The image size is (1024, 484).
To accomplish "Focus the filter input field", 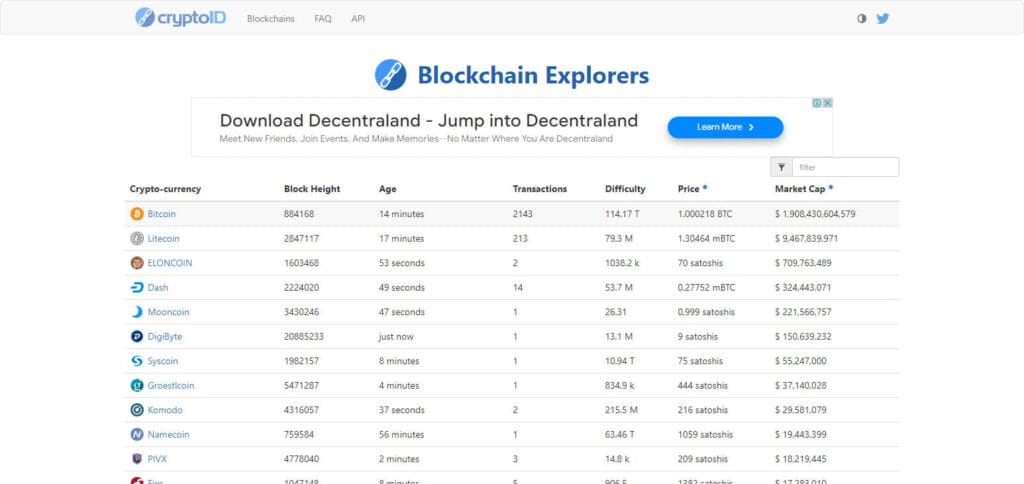I will 845,167.
